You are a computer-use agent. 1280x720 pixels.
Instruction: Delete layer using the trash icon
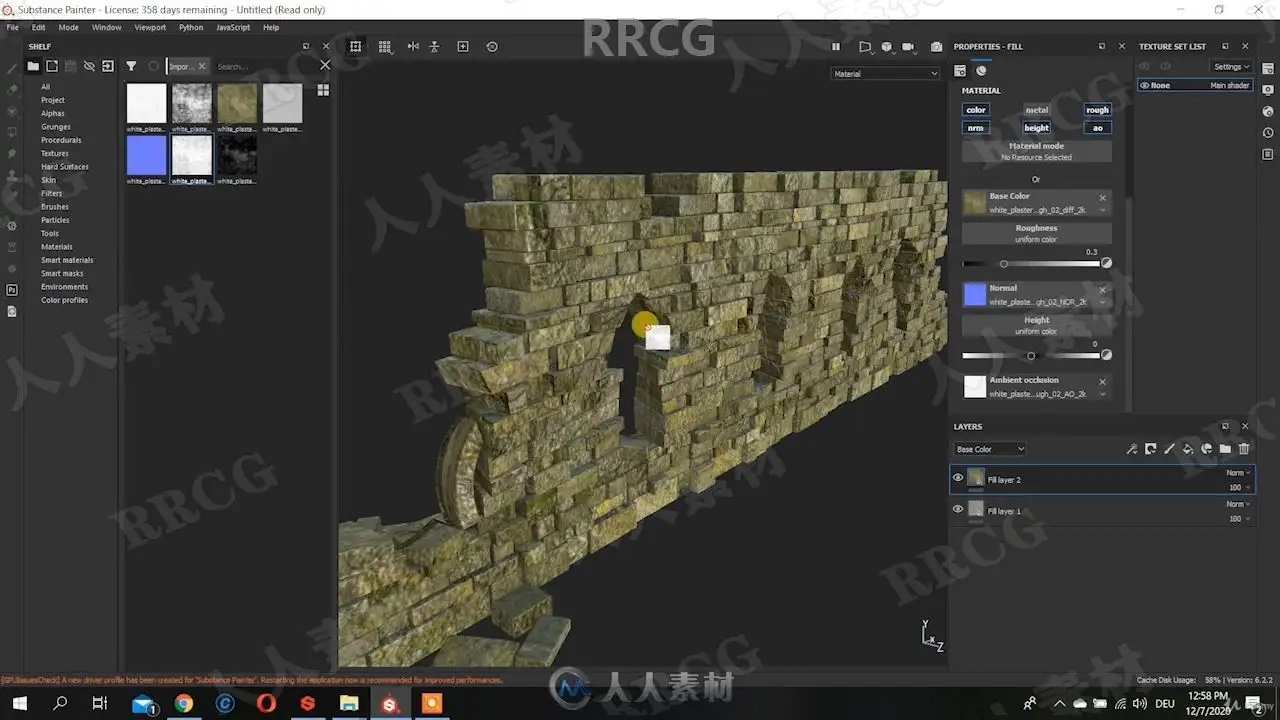pos(1244,449)
